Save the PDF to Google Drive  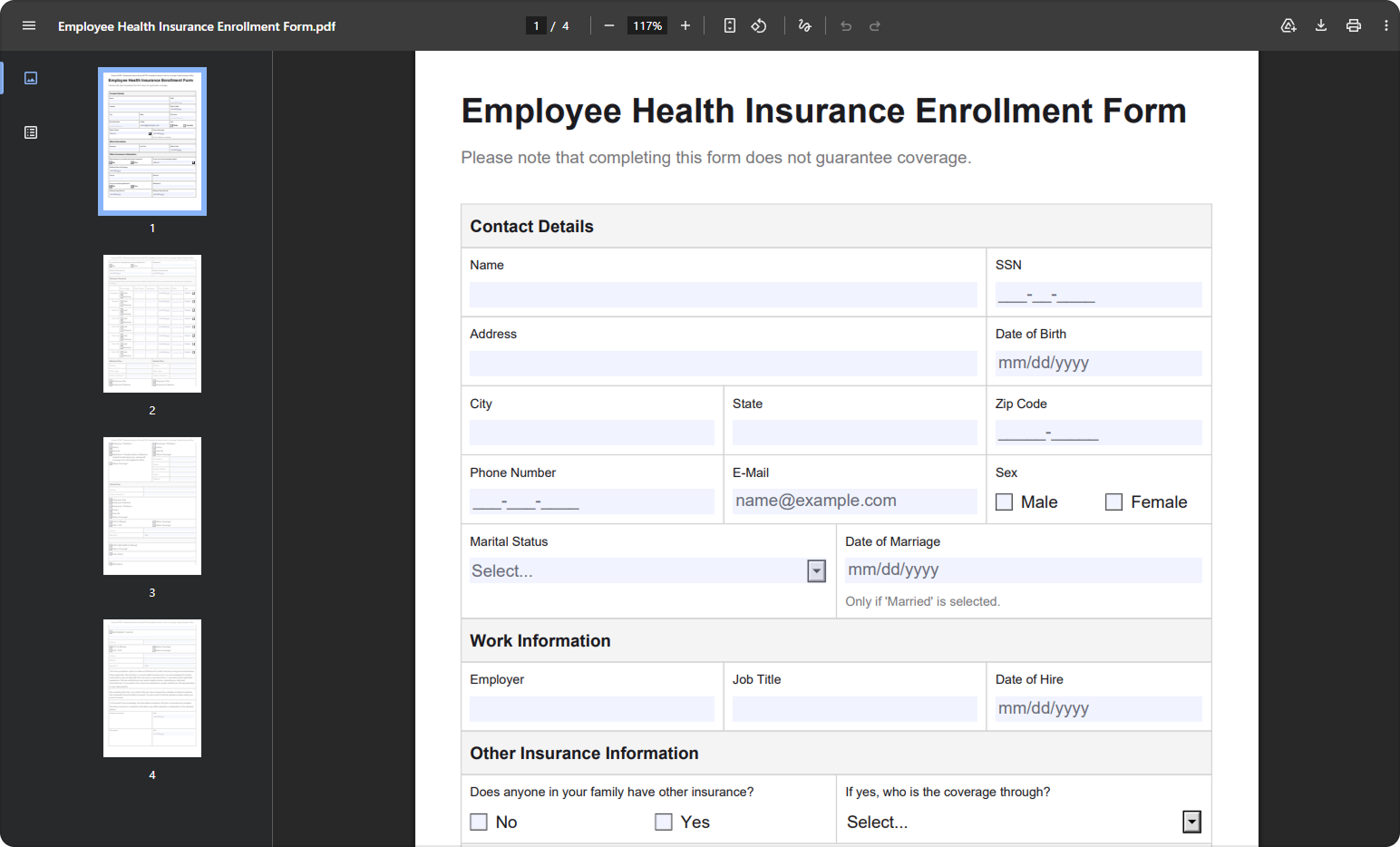(1288, 25)
